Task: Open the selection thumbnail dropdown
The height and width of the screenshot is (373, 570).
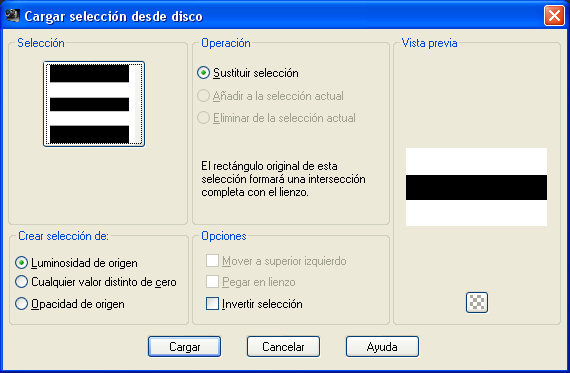Action: pos(94,104)
